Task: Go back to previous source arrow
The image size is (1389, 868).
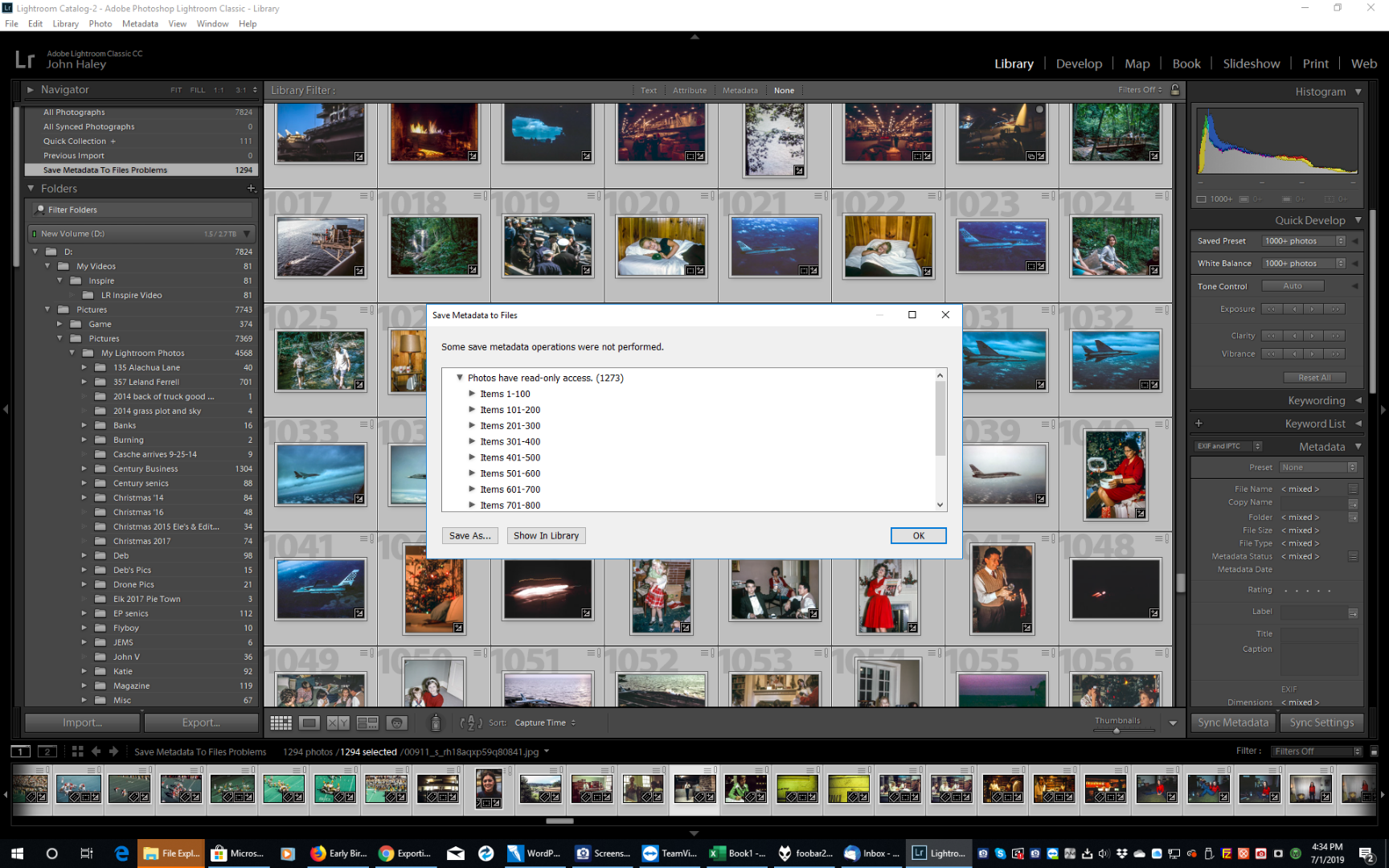Action: 96,751
